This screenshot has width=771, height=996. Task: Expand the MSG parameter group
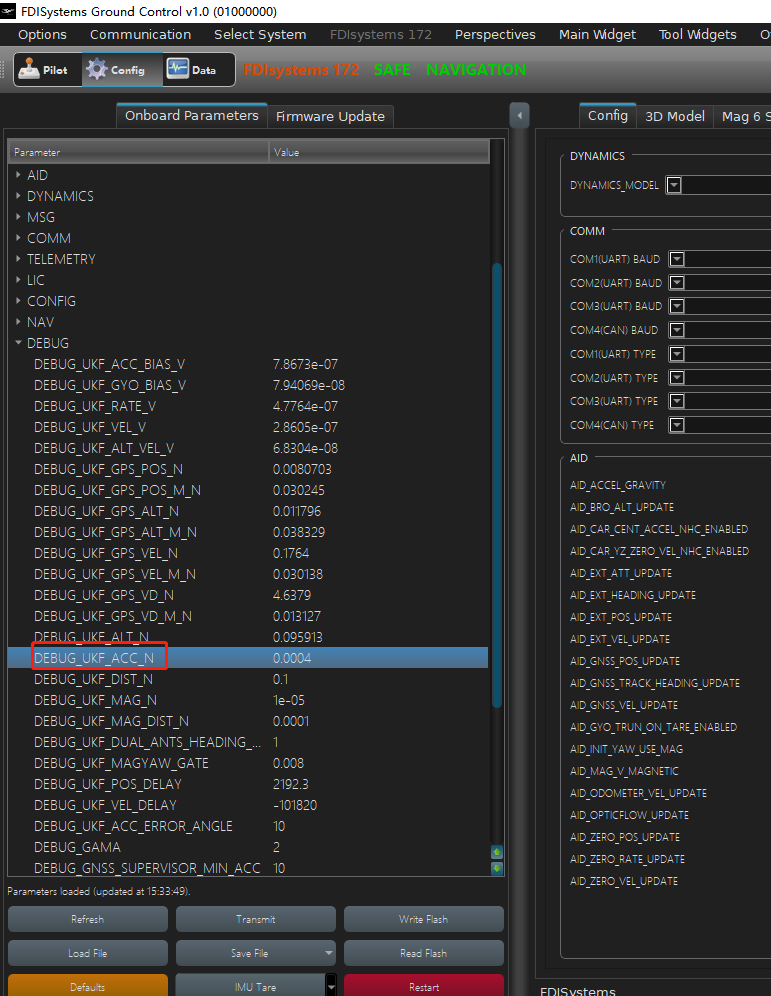[x=18, y=217]
